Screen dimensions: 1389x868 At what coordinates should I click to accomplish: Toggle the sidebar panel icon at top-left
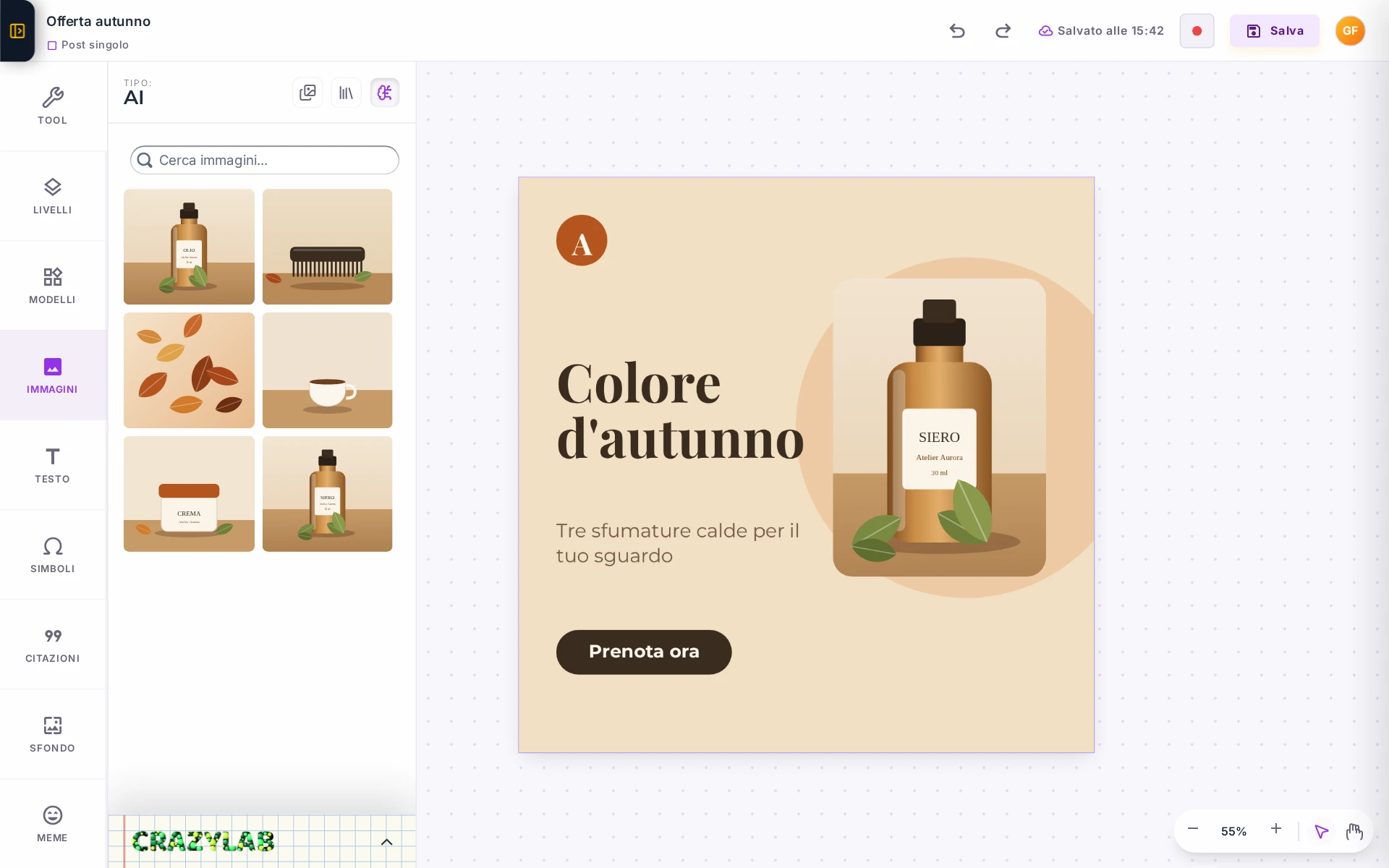17,30
